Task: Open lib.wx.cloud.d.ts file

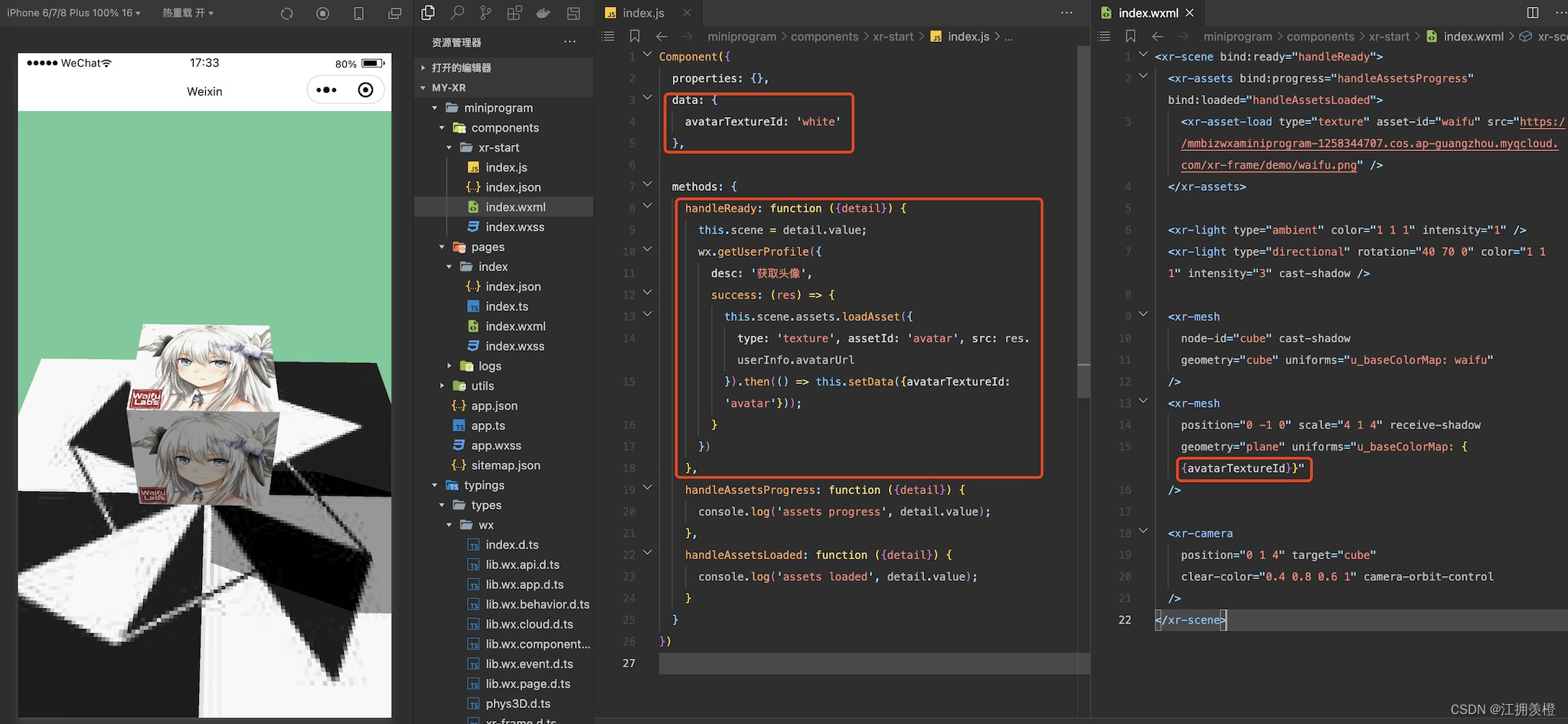Action: pyautogui.click(x=529, y=624)
